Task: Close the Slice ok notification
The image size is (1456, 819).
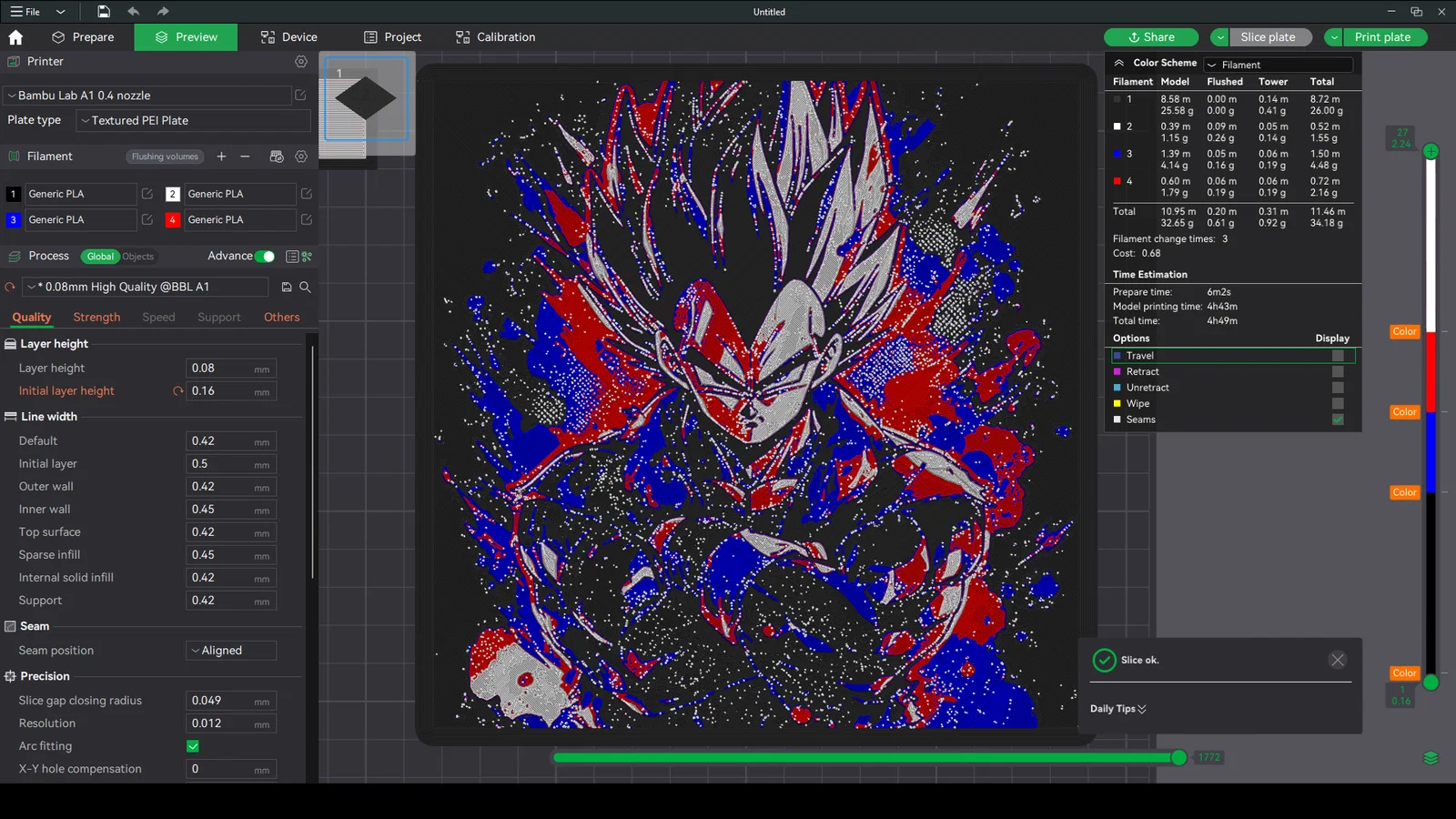Action: [x=1337, y=660]
